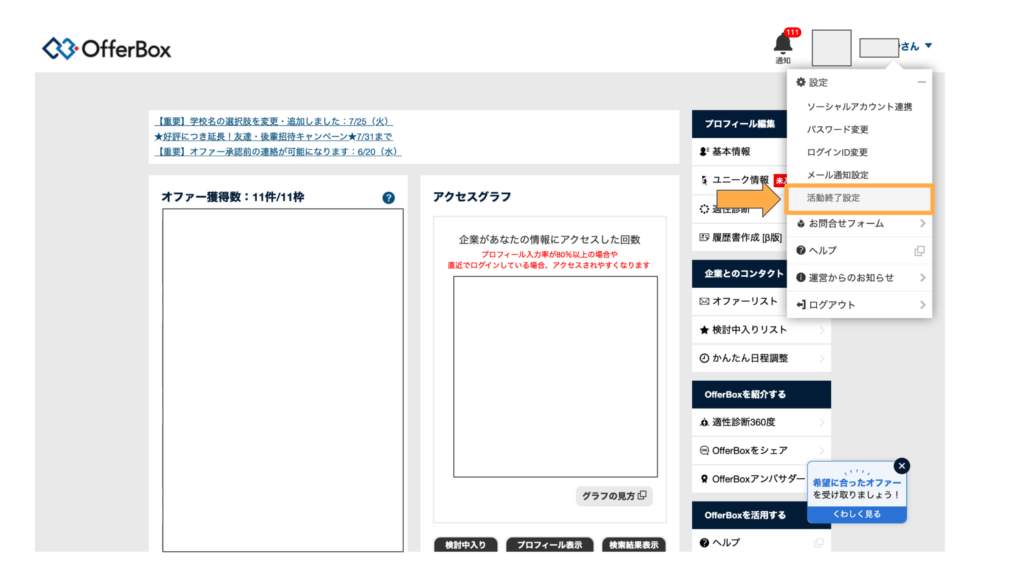Click the 適性診断360度 icon
The image size is (1024, 575).
(704, 422)
